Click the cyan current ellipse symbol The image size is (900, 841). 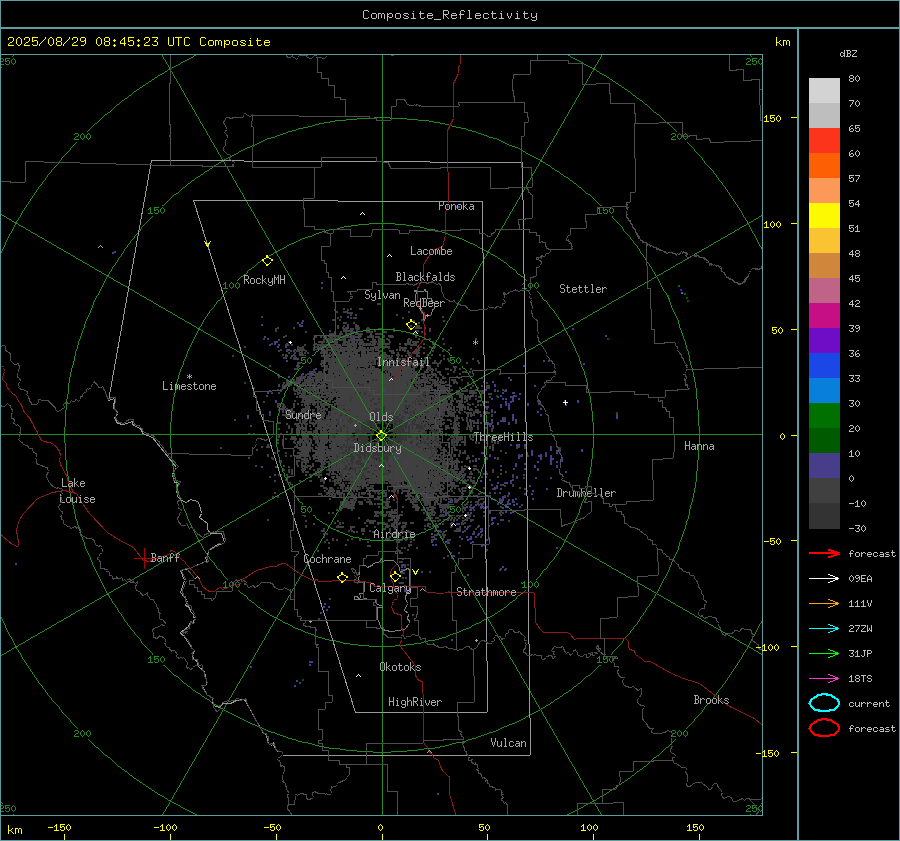824,703
